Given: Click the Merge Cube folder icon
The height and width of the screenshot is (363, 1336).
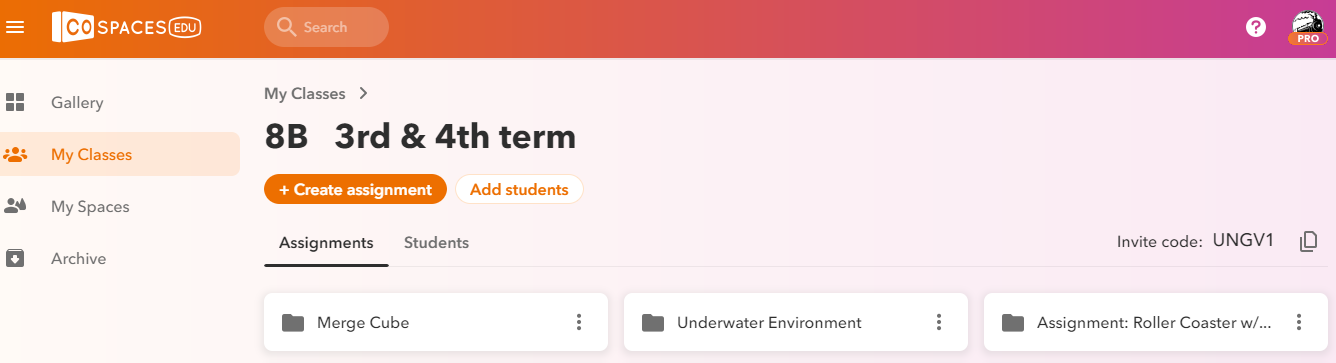Looking at the screenshot, I should click(293, 322).
